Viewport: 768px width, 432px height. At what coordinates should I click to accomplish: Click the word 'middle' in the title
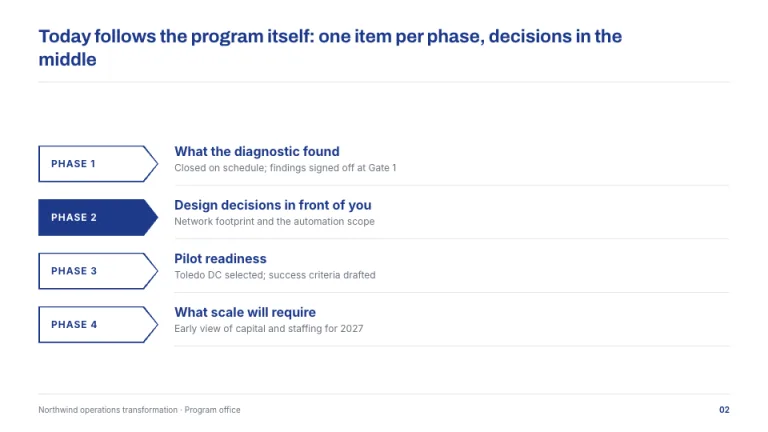click(68, 60)
